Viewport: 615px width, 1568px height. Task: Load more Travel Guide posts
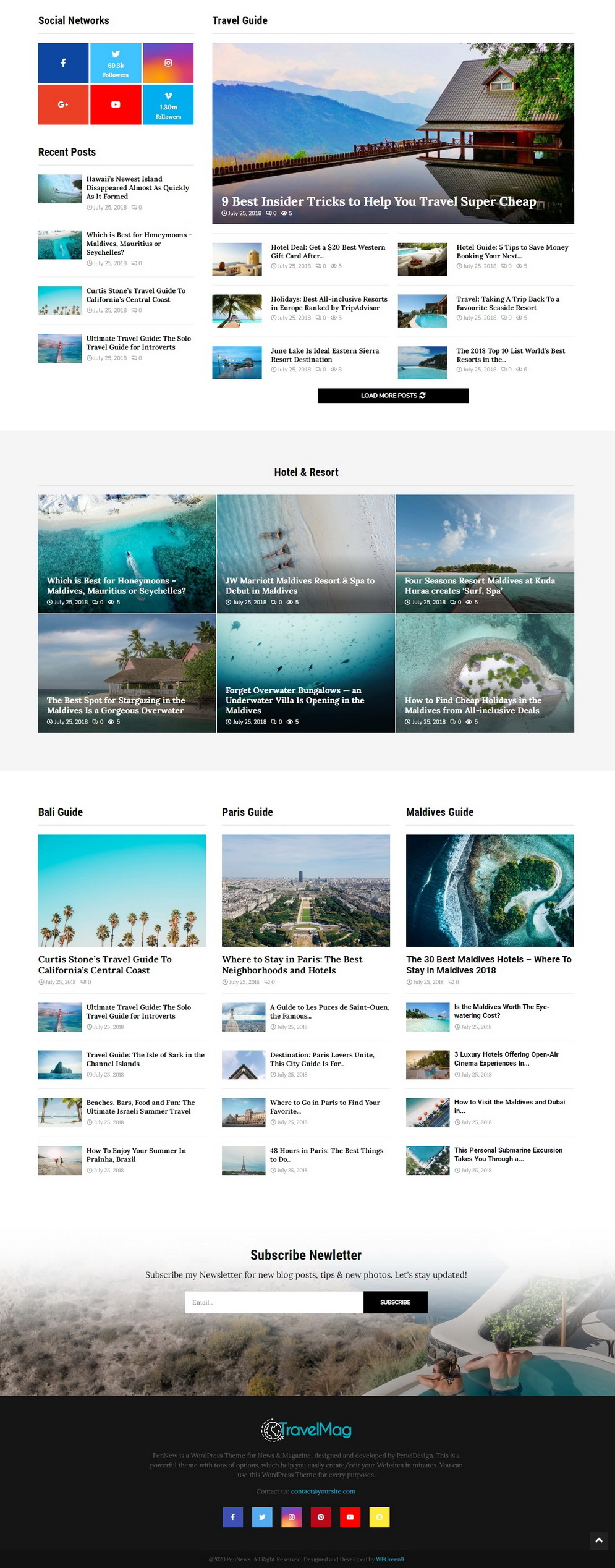point(393,396)
